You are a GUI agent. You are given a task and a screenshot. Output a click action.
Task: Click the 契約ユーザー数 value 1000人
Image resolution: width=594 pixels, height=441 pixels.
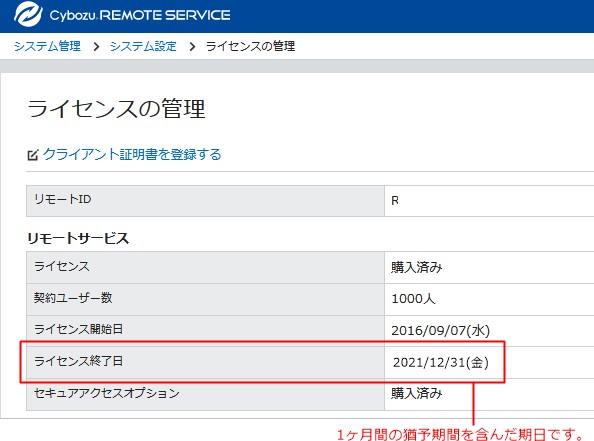pyautogui.click(x=413, y=299)
